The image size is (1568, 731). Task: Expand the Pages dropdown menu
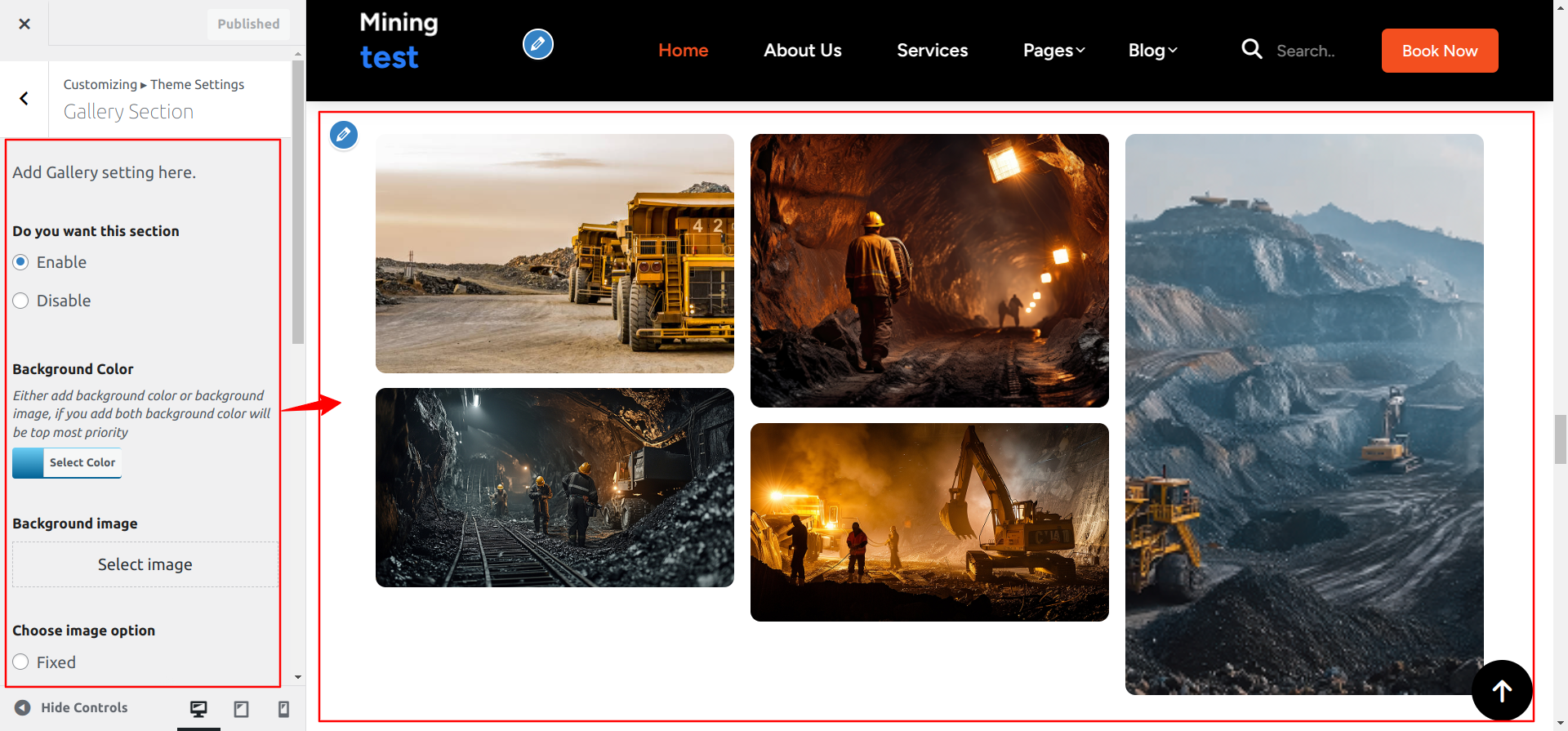coord(1053,51)
